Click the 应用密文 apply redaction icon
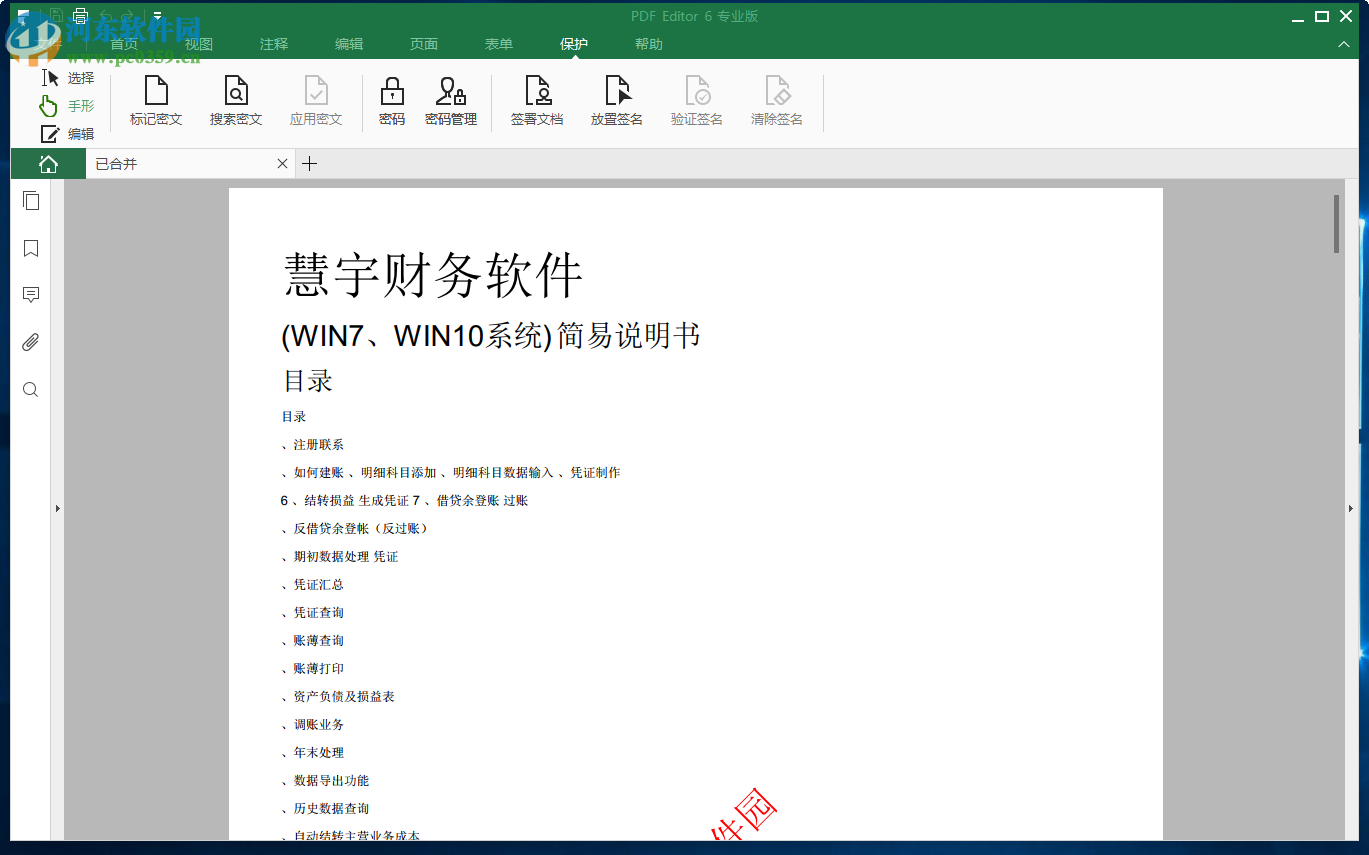 (316, 101)
